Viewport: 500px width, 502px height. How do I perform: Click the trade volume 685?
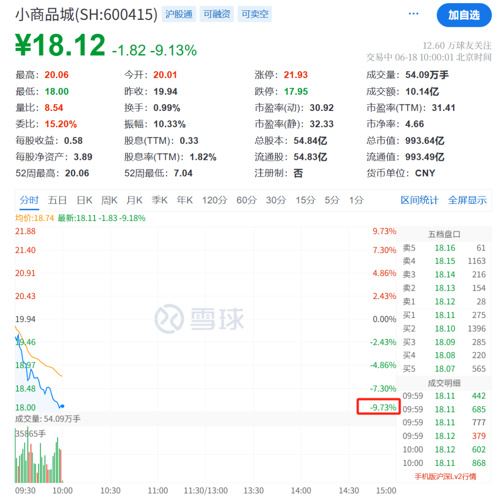[x=479, y=409]
